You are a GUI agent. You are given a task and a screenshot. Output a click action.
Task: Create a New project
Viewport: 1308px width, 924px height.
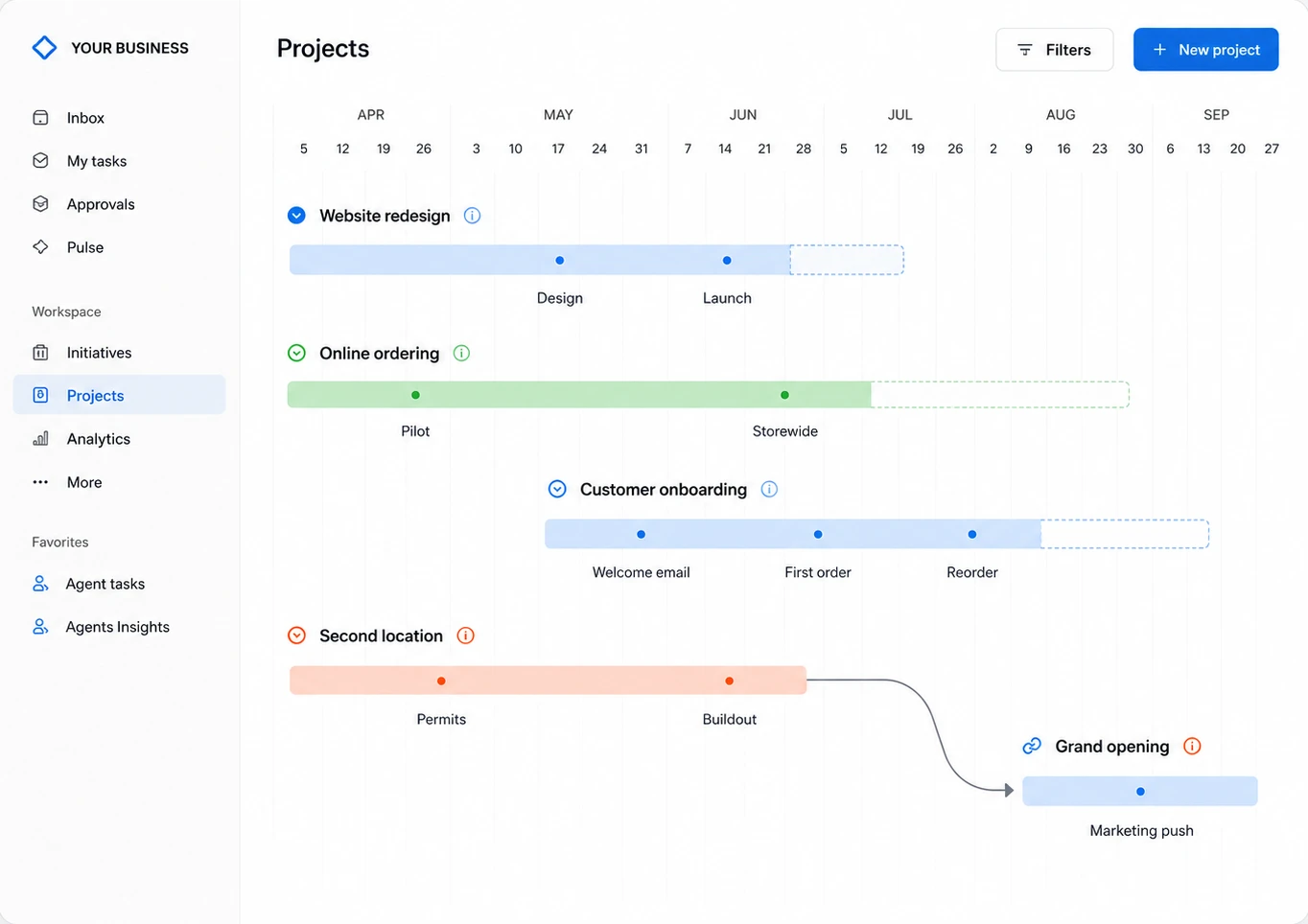click(1205, 50)
